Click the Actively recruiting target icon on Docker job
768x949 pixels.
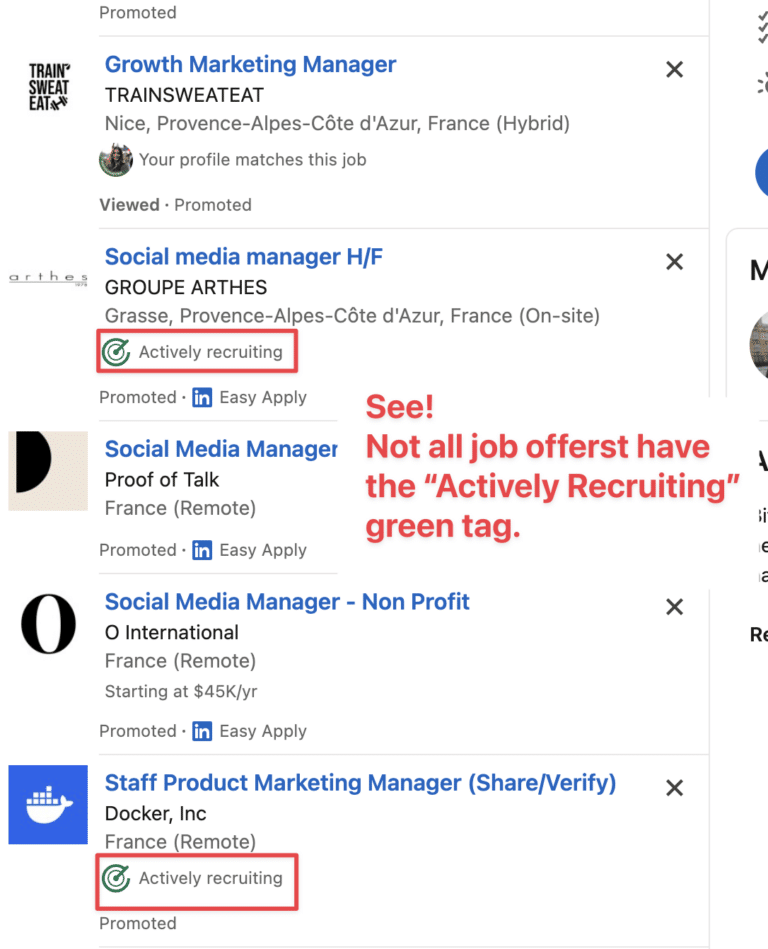[x=116, y=877]
